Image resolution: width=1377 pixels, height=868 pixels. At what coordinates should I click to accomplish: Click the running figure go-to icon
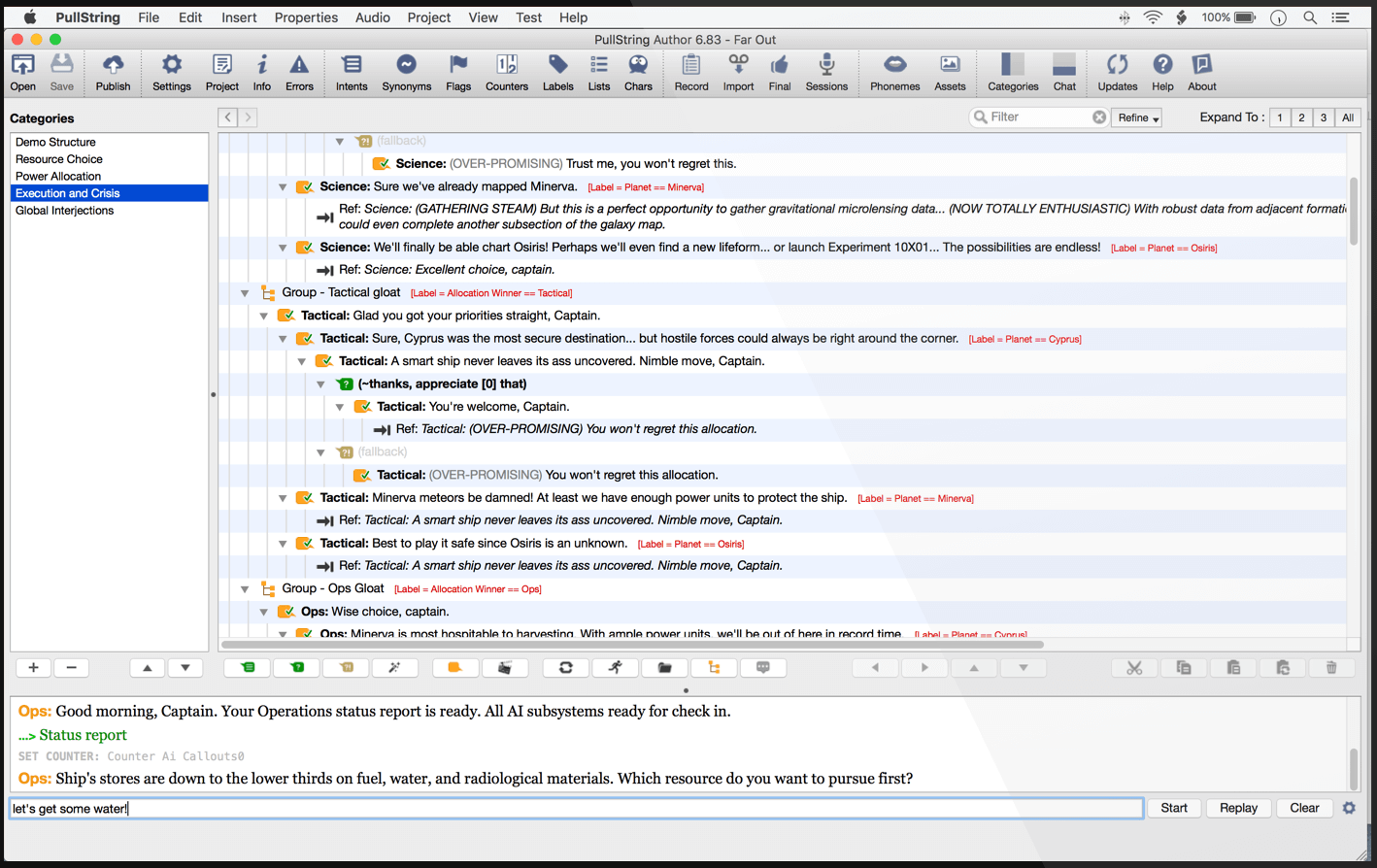[x=615, y=668]
